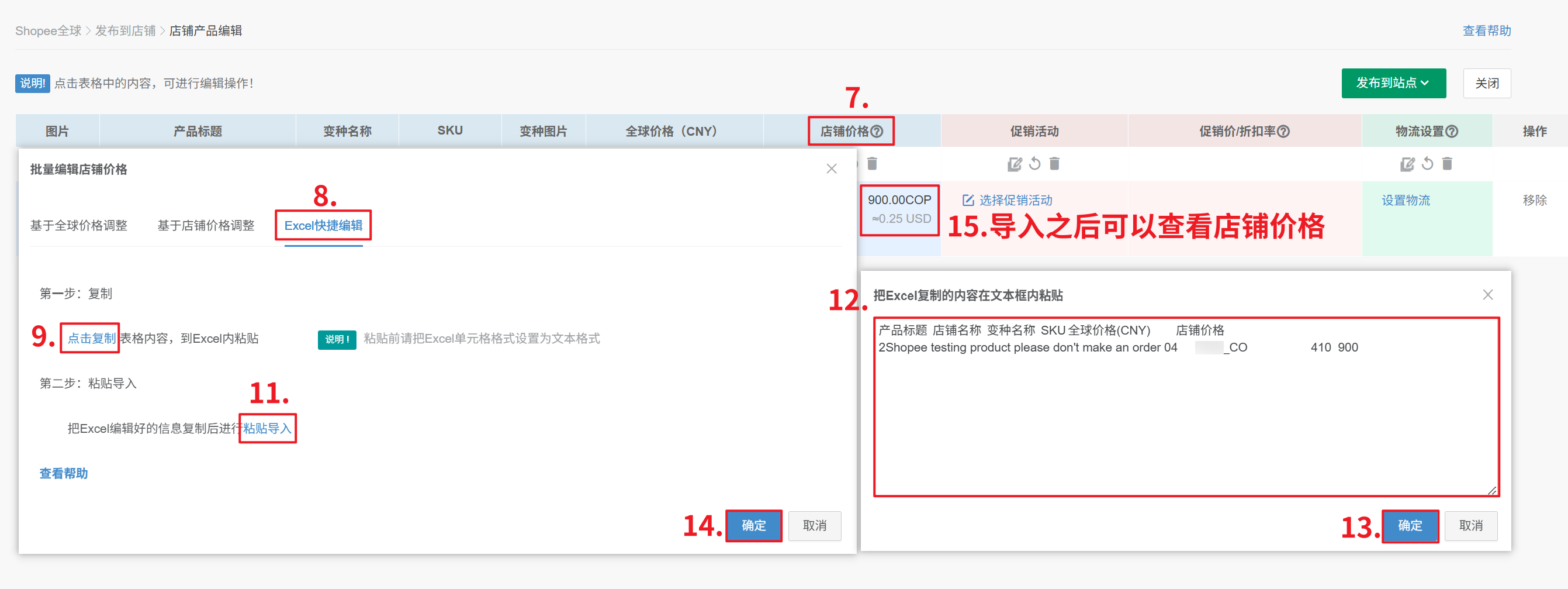Open 查看帮助 link at page top right

point(1486,30)
